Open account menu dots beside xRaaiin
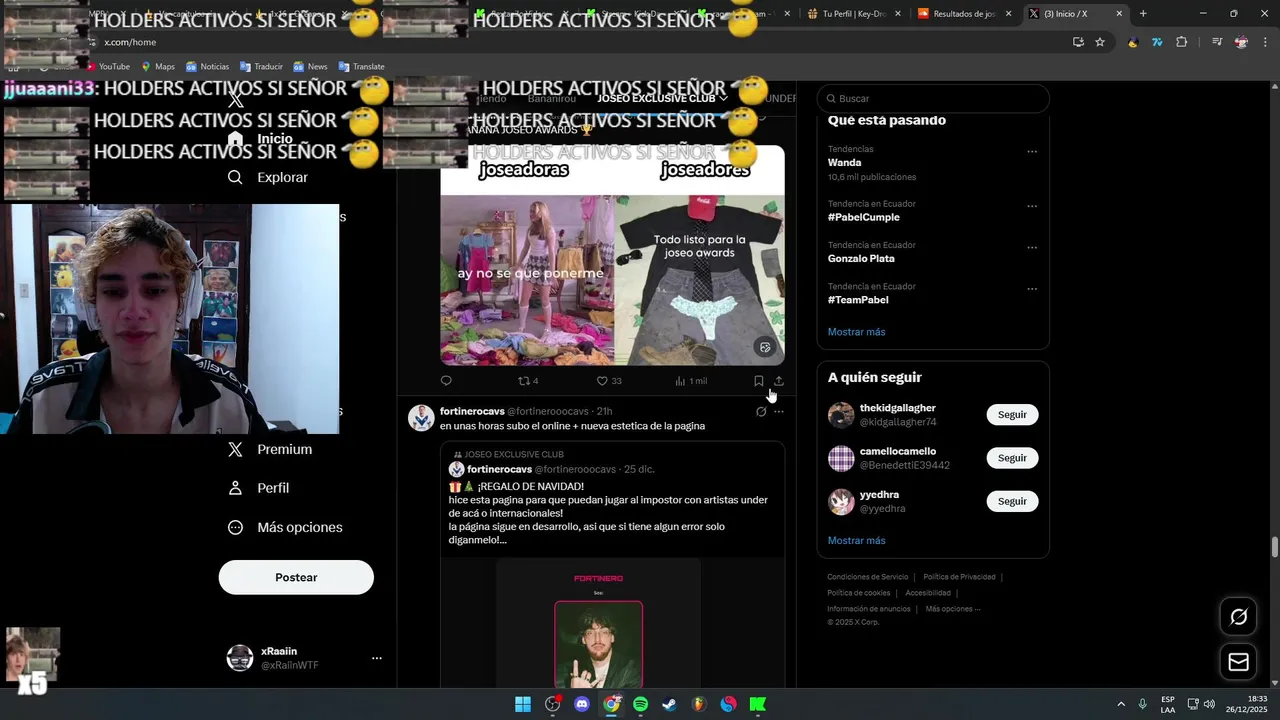Screen dimensions: 1280x720 [377, 658]
